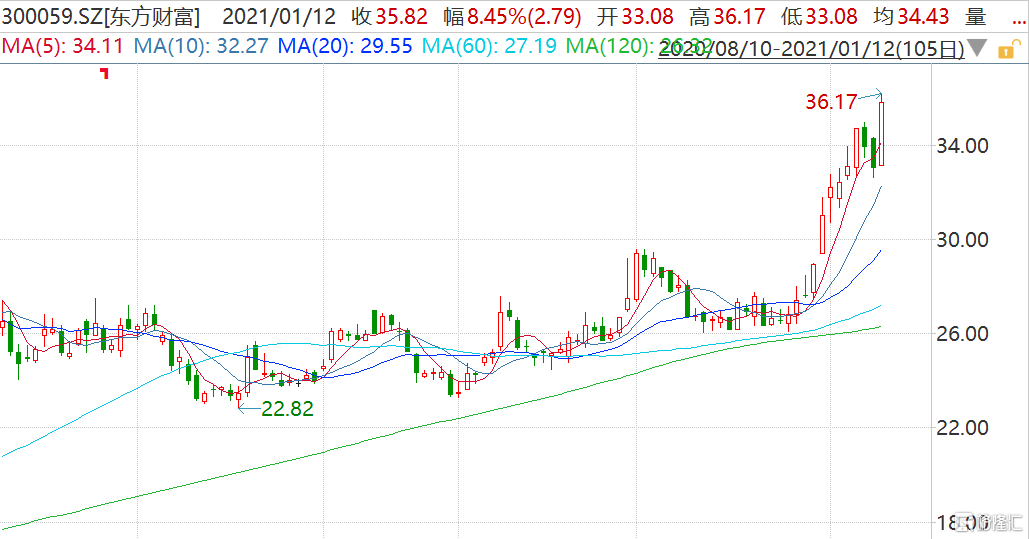
Task: Click the opening price 开 33.08
Action: [x=635, y=16]
